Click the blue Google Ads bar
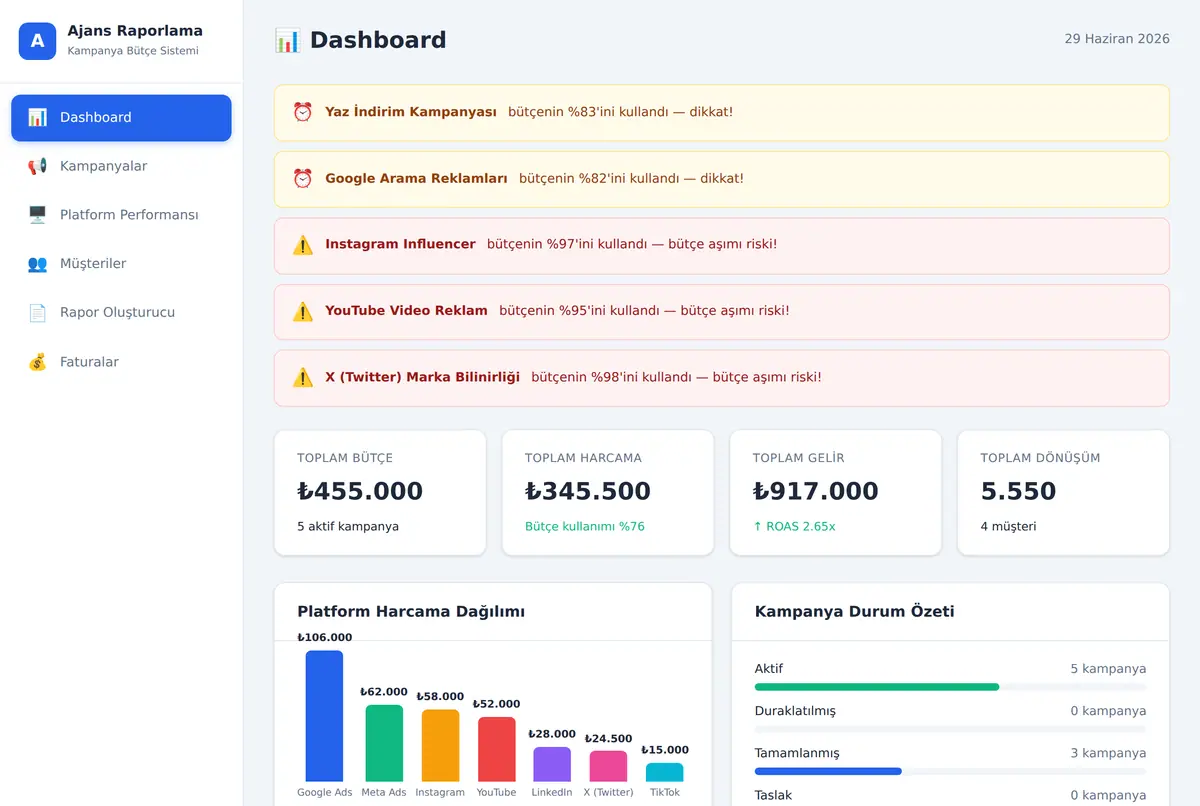Screen dimensions: 1200x806 [324, 716]
